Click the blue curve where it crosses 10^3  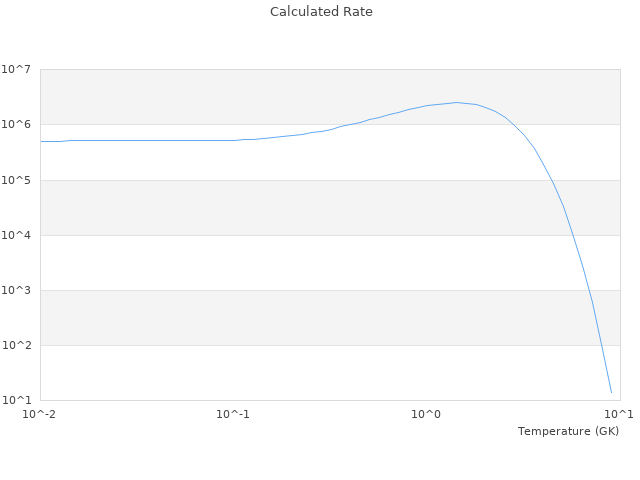[586, 290]
